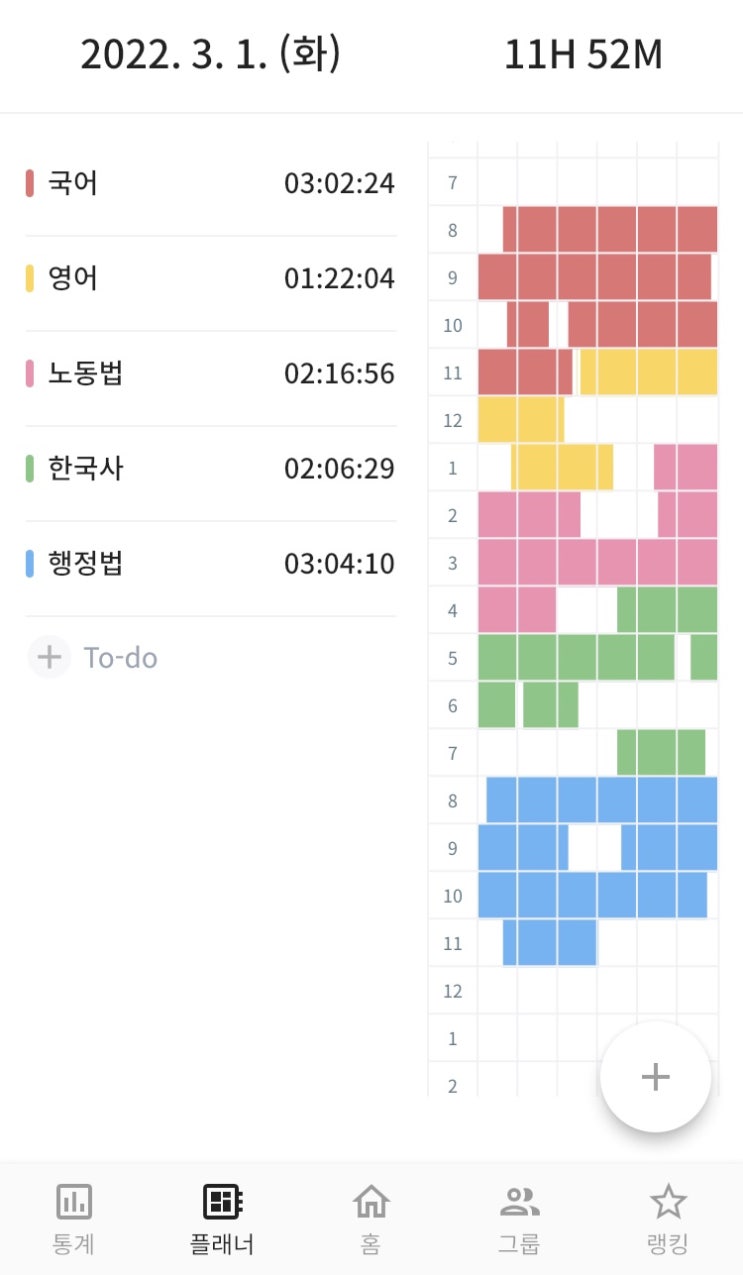Open the 한국사 subject entry
This screenshot has width=743, height=1275.
[210, 468]
